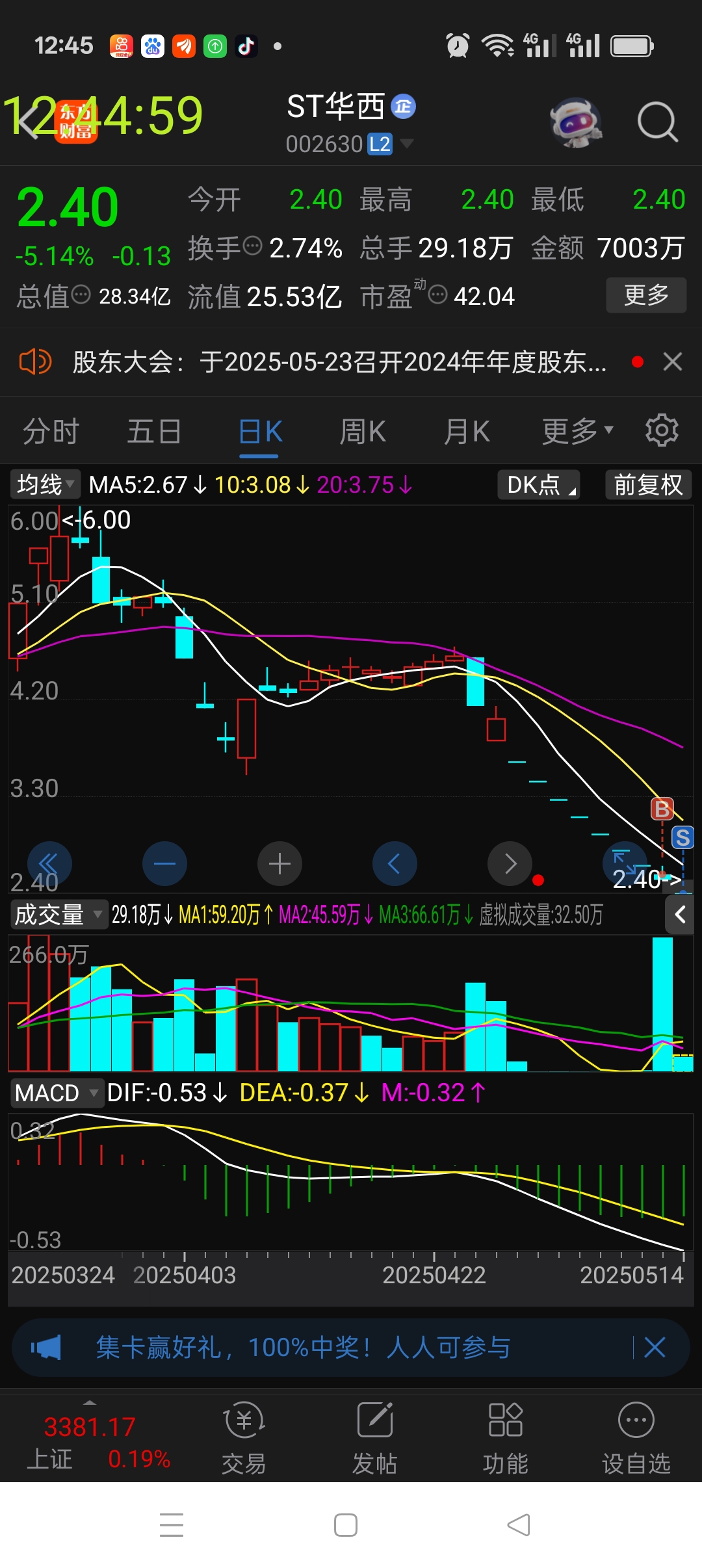Image resolution: width=702 pixels, height=1568 pixels.
Task: Tap the fullscreen expand chart button
Action: [624, 862]
